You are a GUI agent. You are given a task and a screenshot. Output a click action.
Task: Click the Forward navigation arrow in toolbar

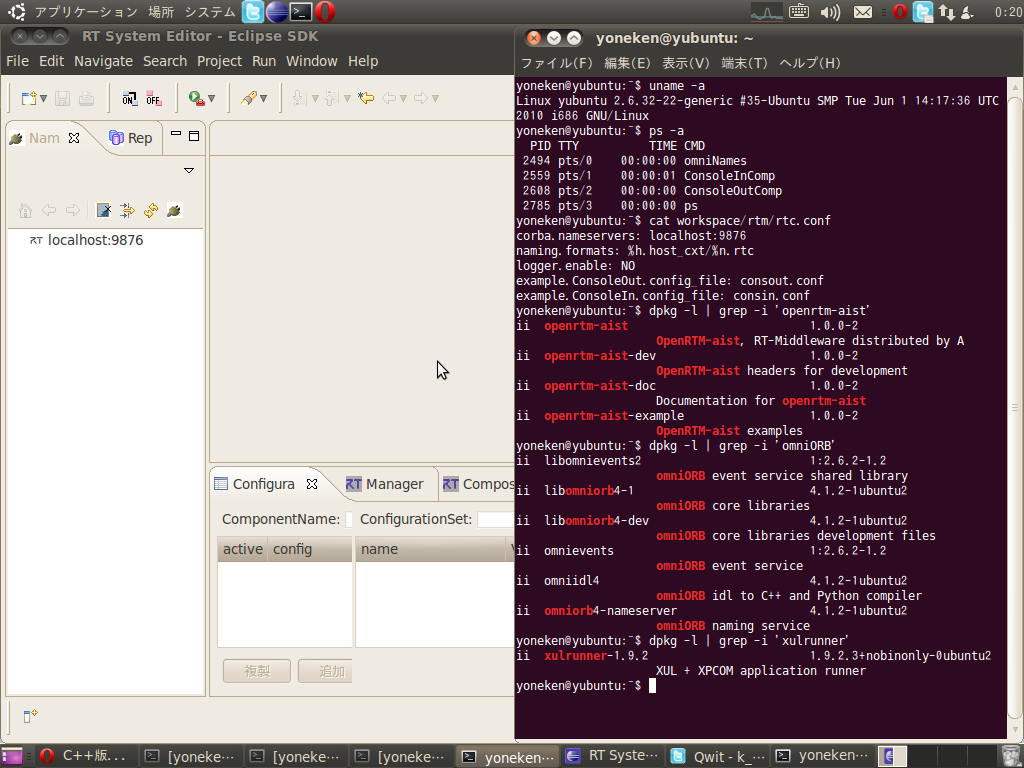pos(421,99)
